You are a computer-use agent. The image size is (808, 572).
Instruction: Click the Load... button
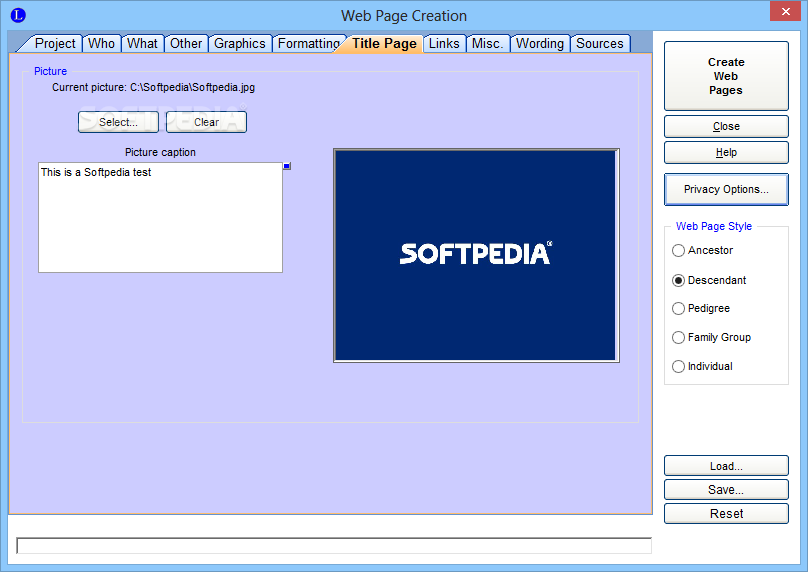pos(726,466)
